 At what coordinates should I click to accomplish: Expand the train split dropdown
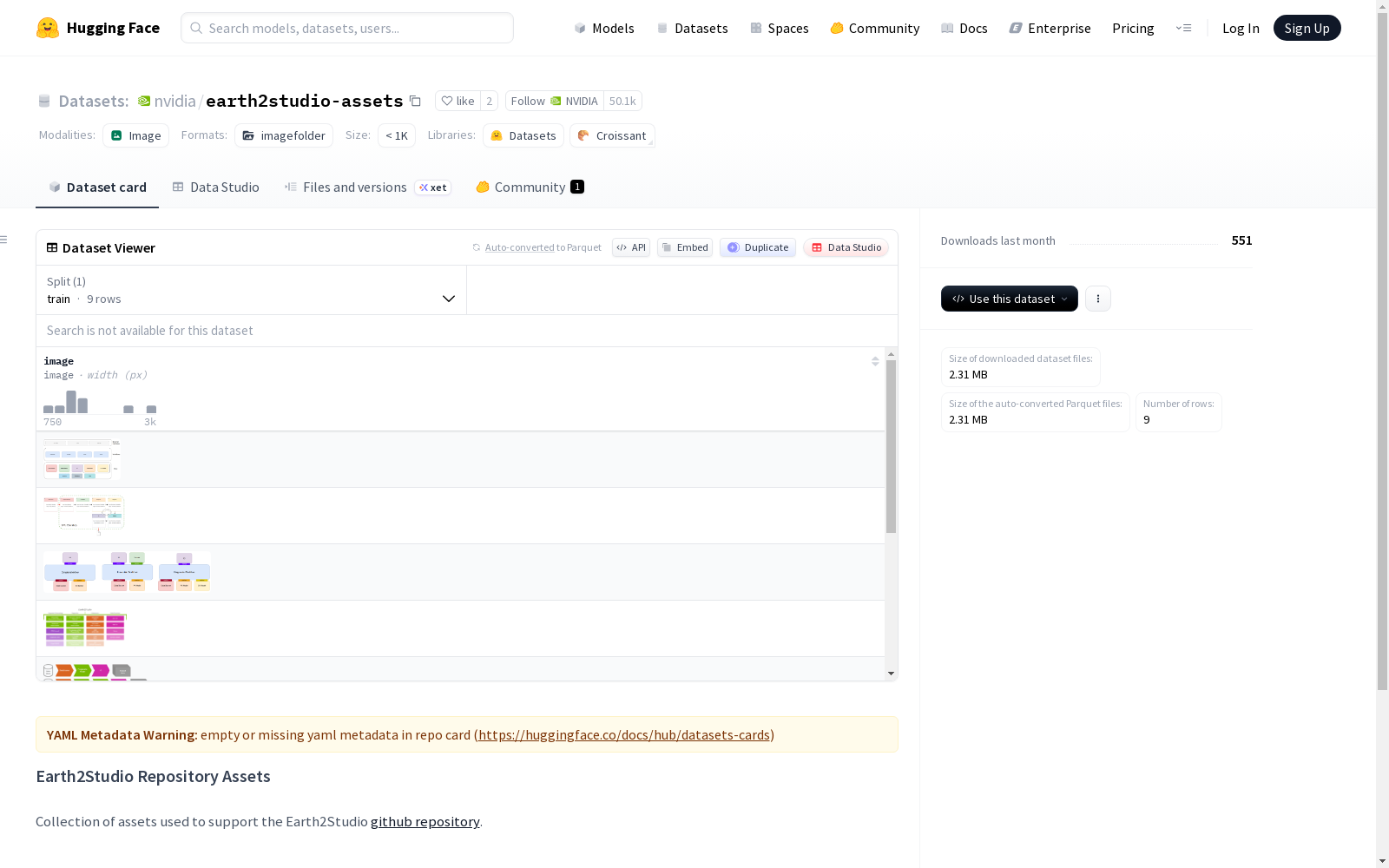tap(252, 290)
